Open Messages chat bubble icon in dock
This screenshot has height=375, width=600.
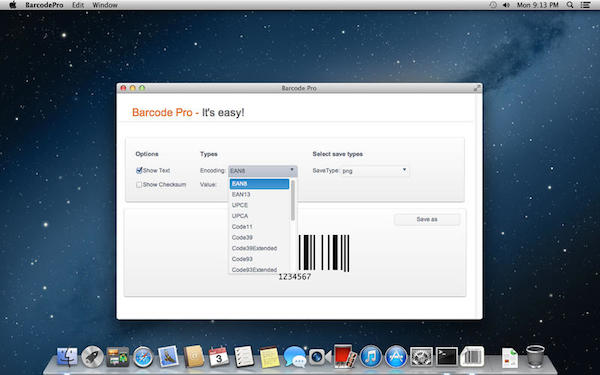click(x=294, y=357)
